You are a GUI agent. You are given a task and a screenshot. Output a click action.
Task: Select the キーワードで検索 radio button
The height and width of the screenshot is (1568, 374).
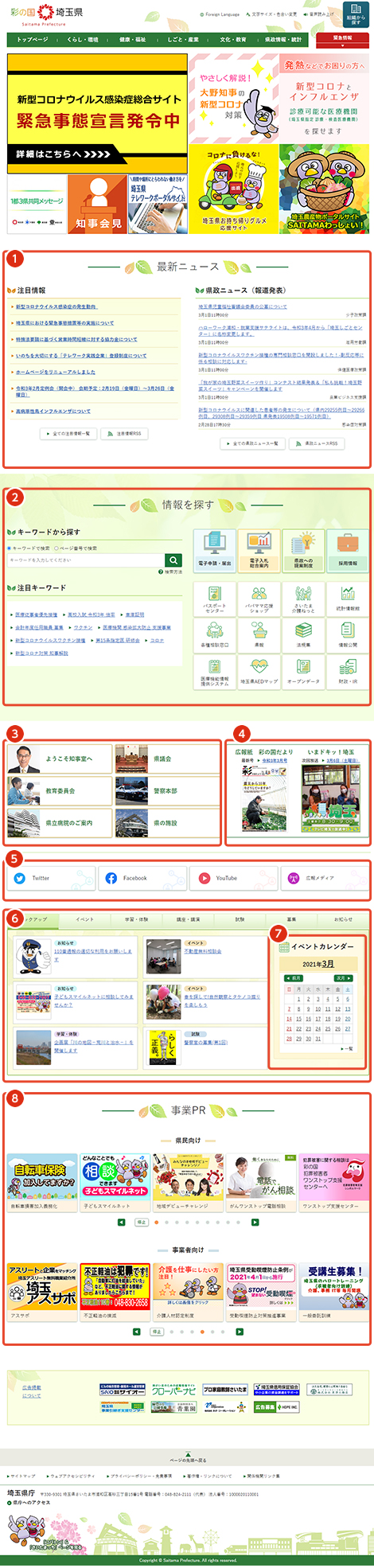coord(10,548)
